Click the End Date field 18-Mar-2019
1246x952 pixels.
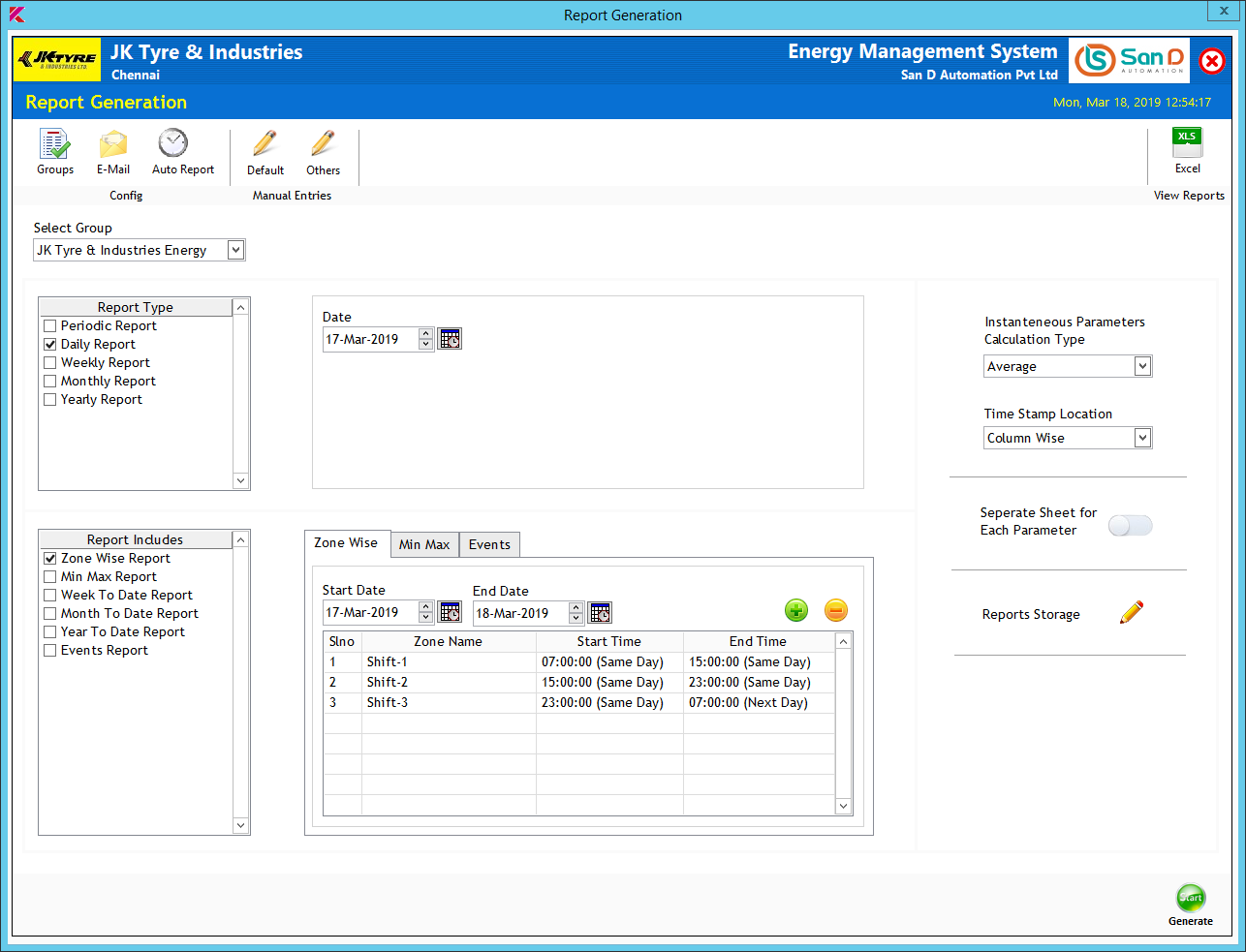click(x=520, y=613)
